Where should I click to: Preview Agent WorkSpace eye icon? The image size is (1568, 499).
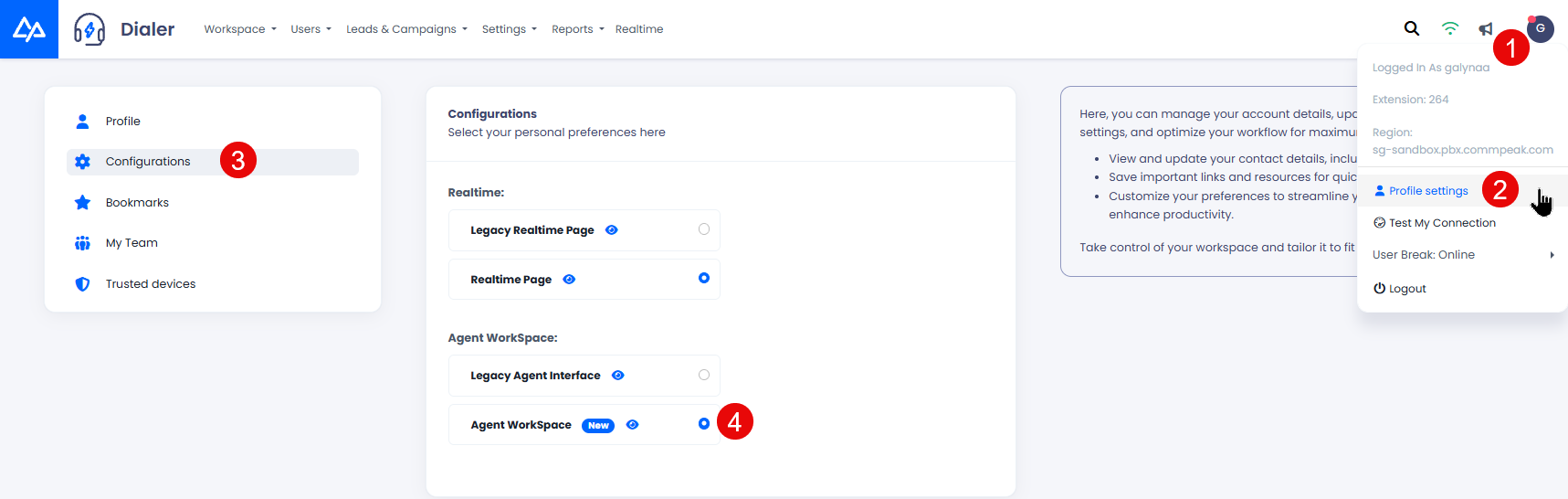coord(633,424)
